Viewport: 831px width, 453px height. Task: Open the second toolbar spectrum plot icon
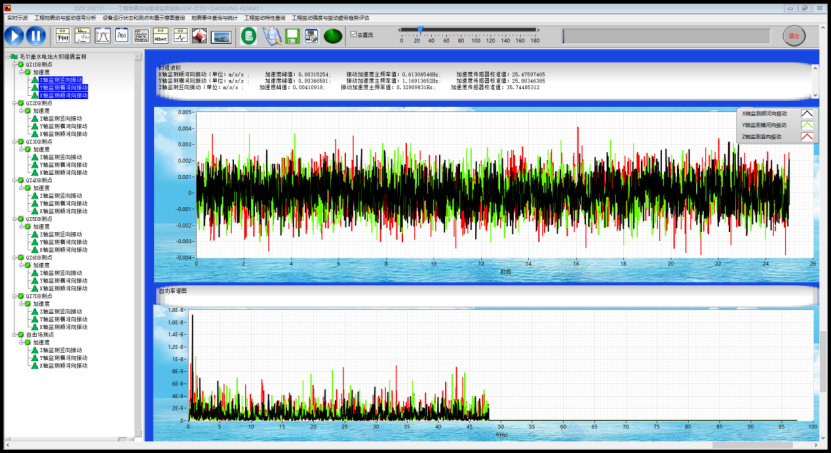(x=82, y=35)
